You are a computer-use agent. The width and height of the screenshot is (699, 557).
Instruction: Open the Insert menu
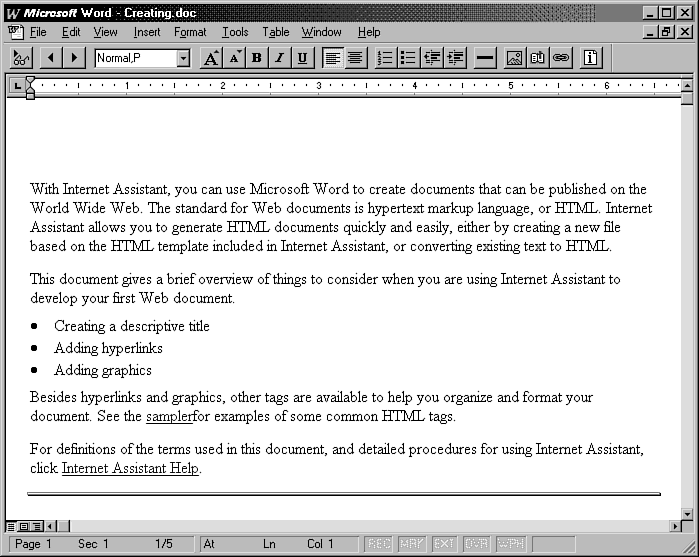pos(147,32)
